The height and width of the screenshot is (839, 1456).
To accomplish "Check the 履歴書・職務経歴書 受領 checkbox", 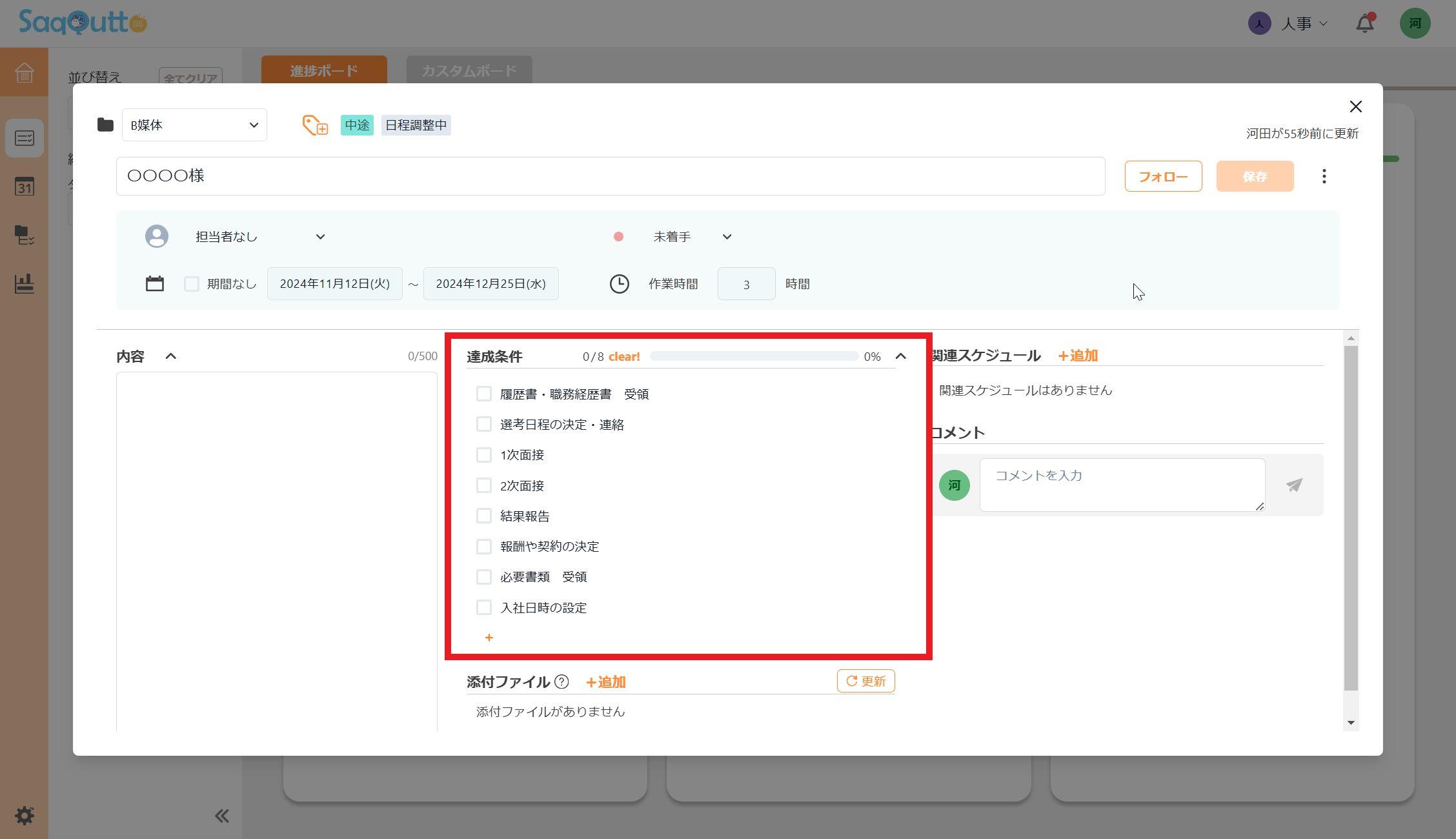I will 483,393.
